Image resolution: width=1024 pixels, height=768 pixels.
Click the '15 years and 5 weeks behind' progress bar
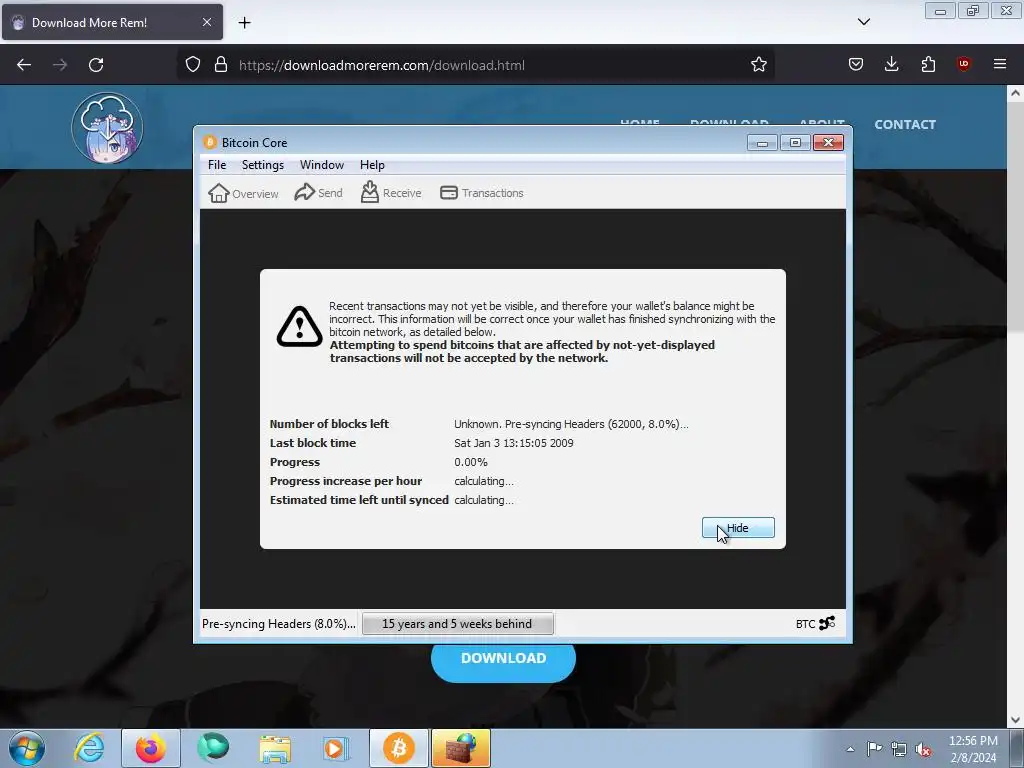(x=457, y=624)
